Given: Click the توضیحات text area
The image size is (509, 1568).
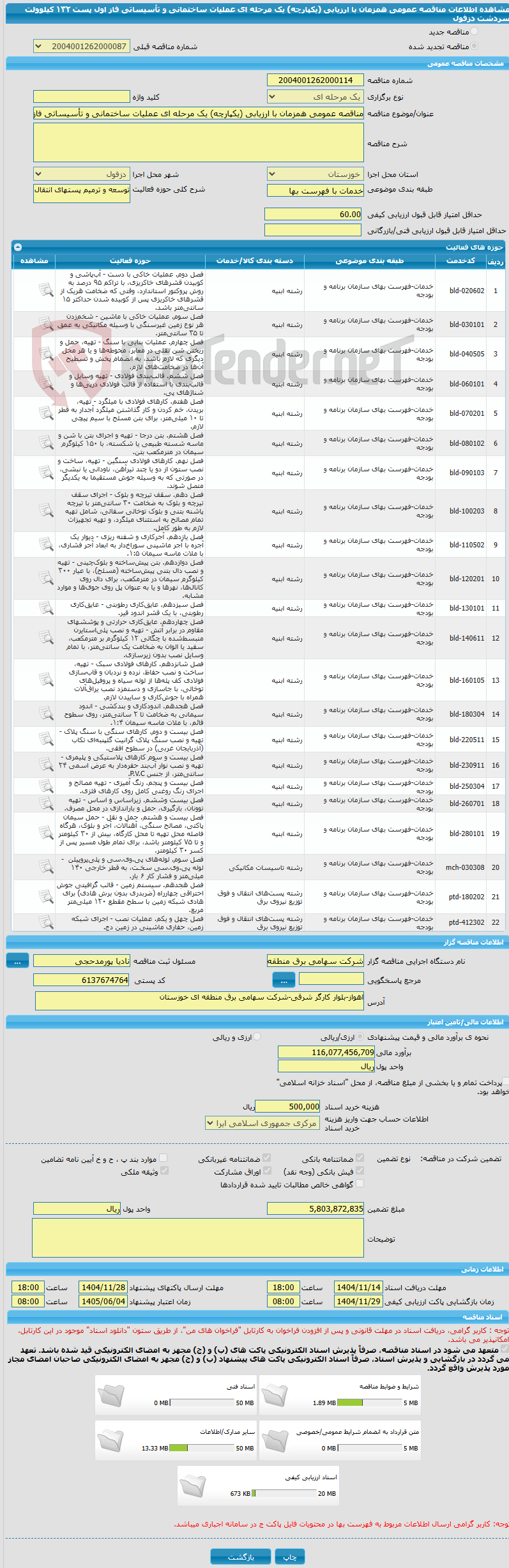Looking at the screenshot, I should coord(198,1238).
